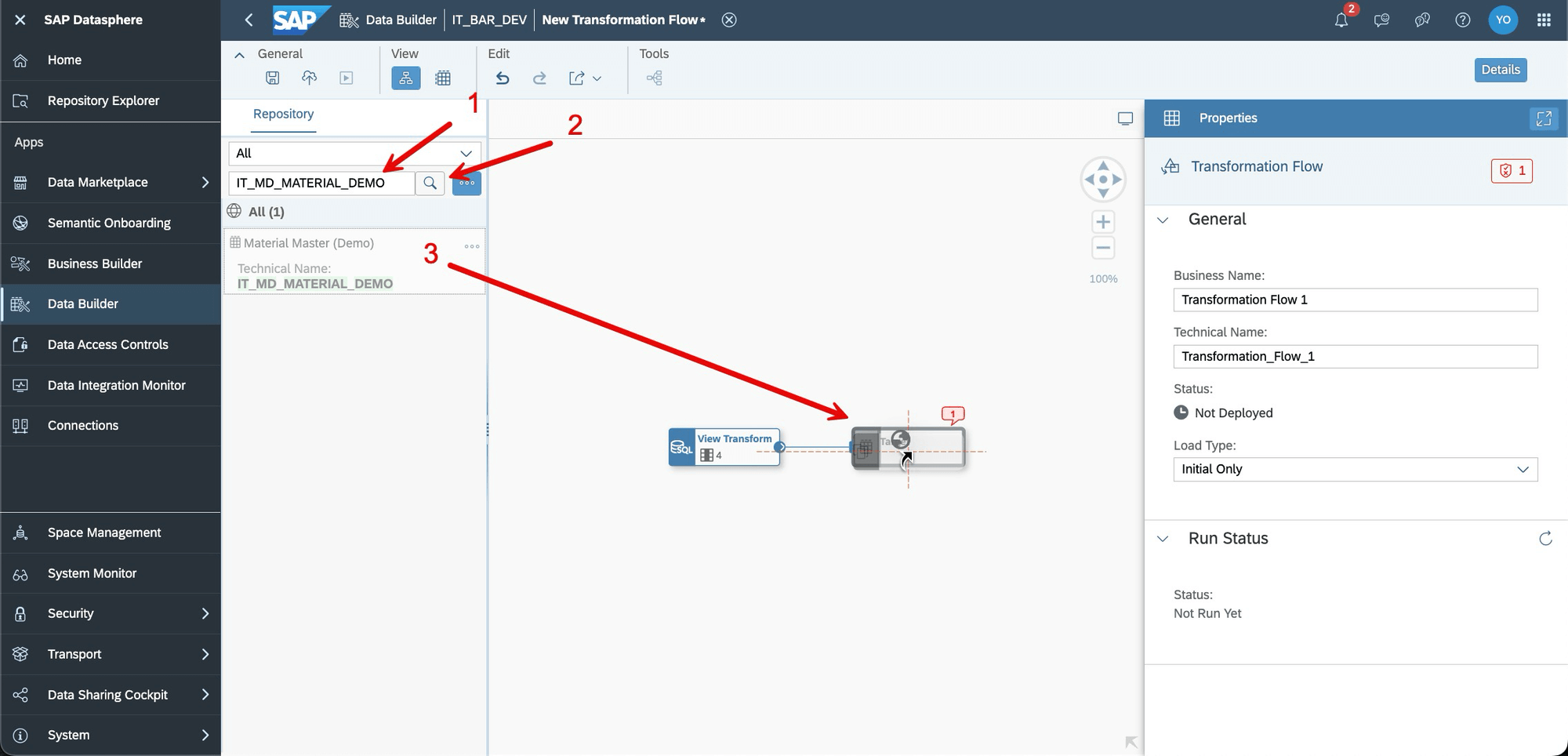The width and height of the screenshot is (1568, 756).
Task: Refresh the run status
Action: [1545, 539]
